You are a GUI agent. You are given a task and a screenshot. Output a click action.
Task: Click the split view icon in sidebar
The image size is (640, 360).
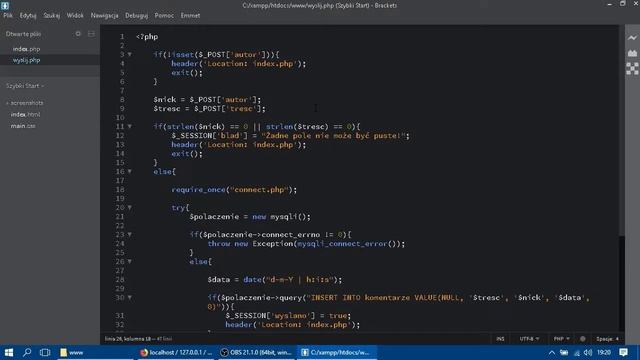point(91,34)
